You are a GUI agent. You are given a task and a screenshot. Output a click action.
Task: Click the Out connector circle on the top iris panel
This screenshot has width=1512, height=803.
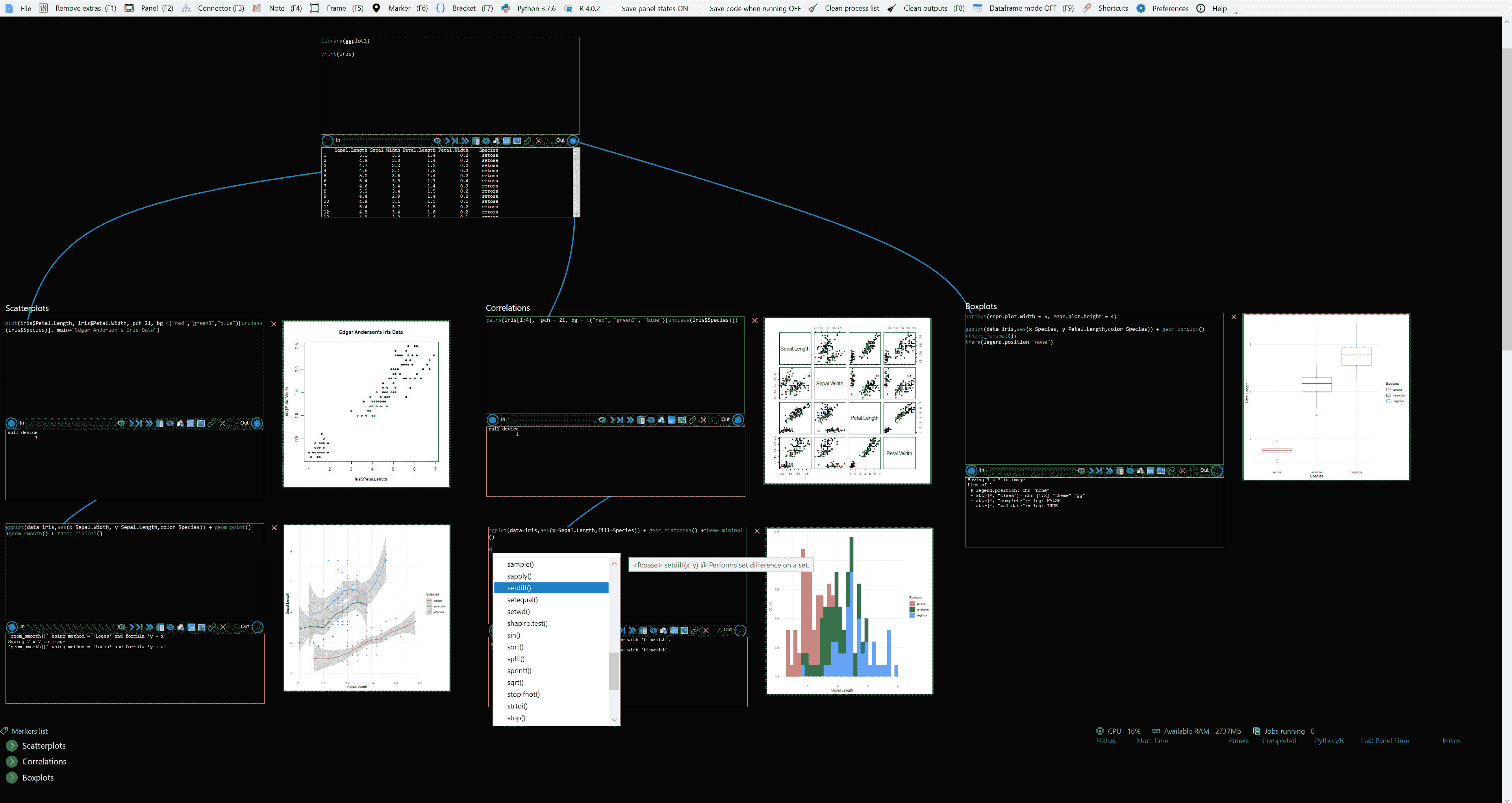point(573,141)
